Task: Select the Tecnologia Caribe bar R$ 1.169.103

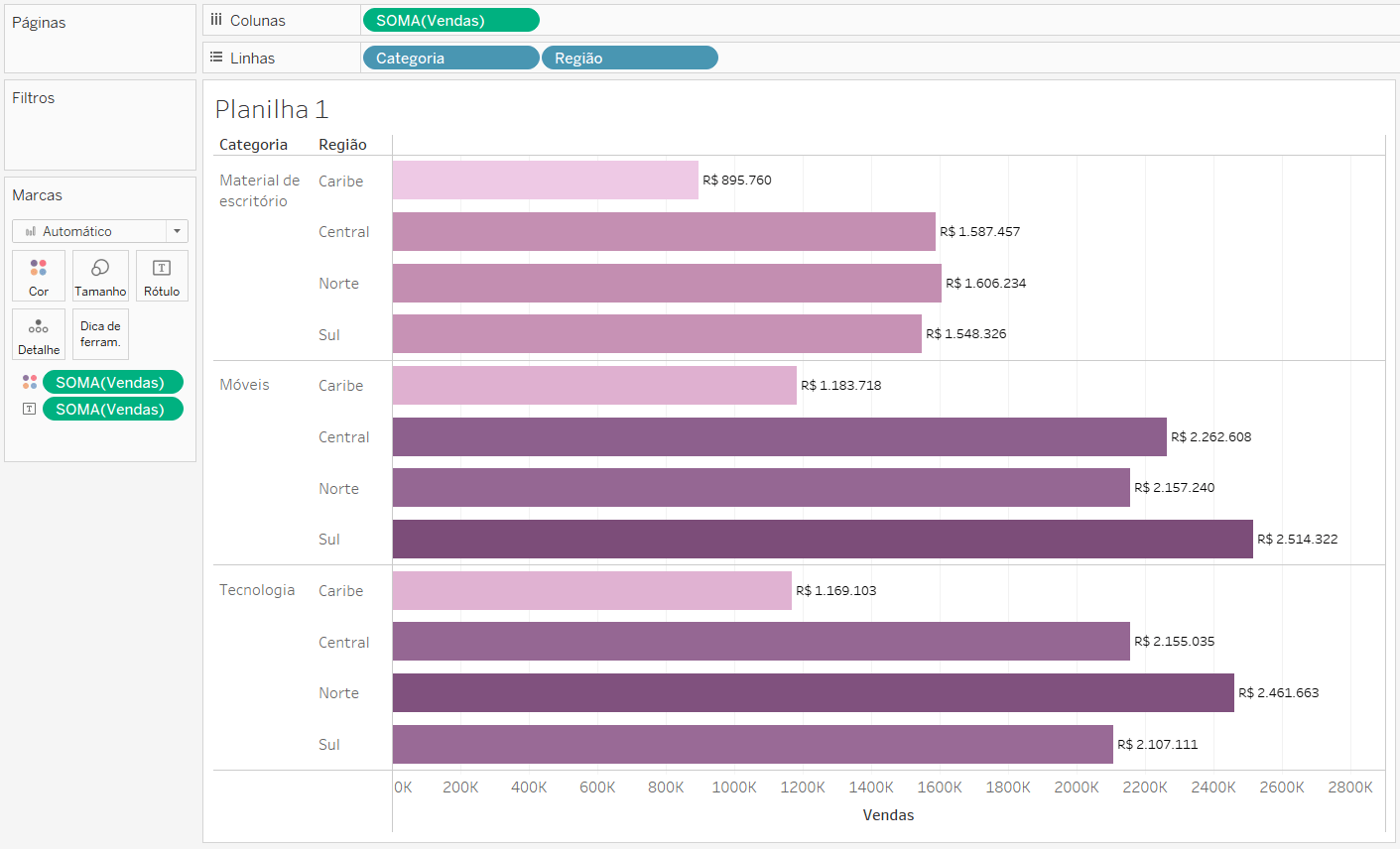Action: click(592, 590)
